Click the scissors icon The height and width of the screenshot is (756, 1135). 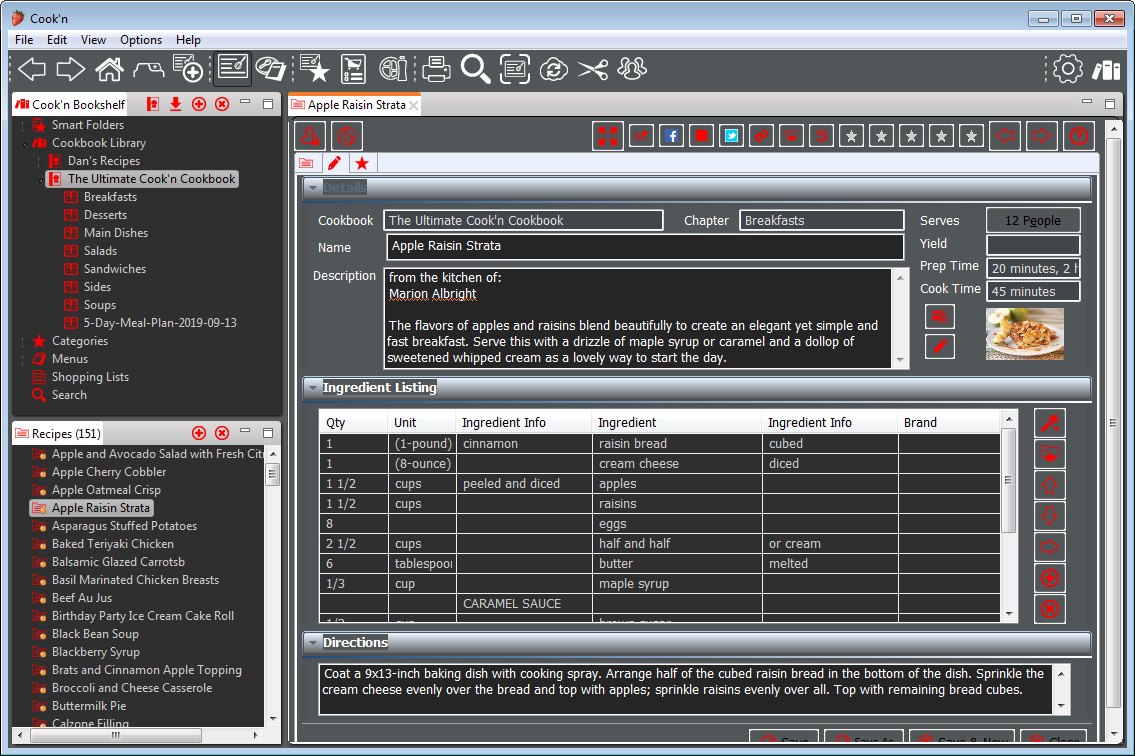point(593,70)
